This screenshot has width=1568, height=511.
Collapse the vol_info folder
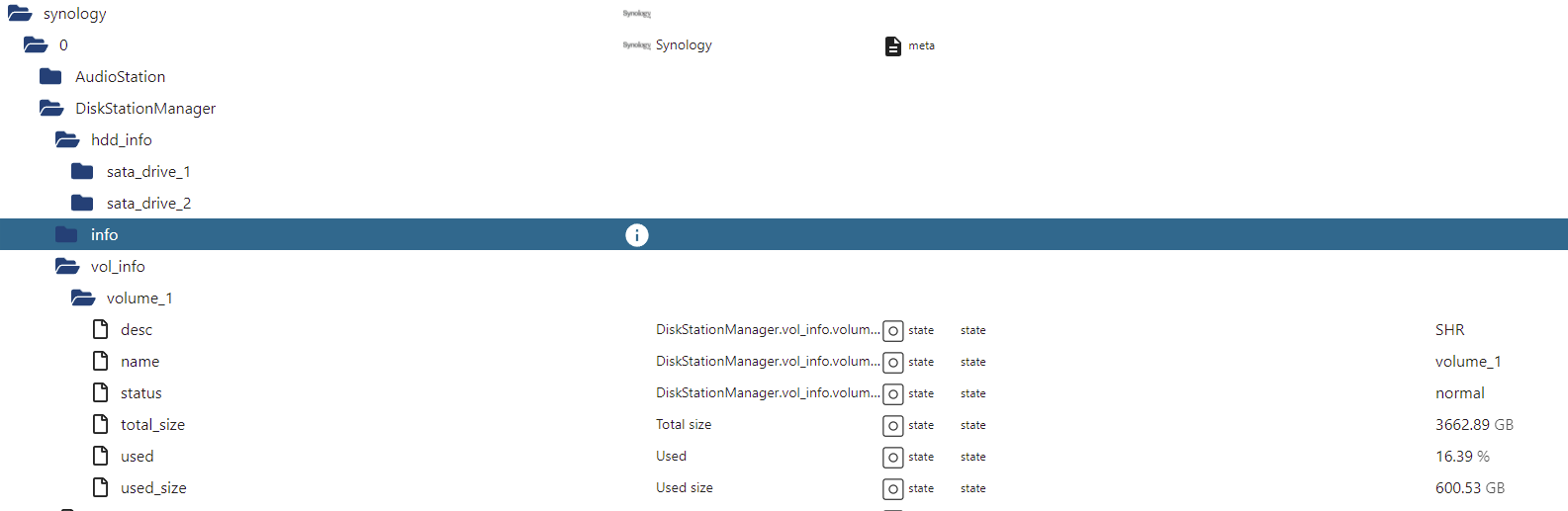(x=67, y=267)
